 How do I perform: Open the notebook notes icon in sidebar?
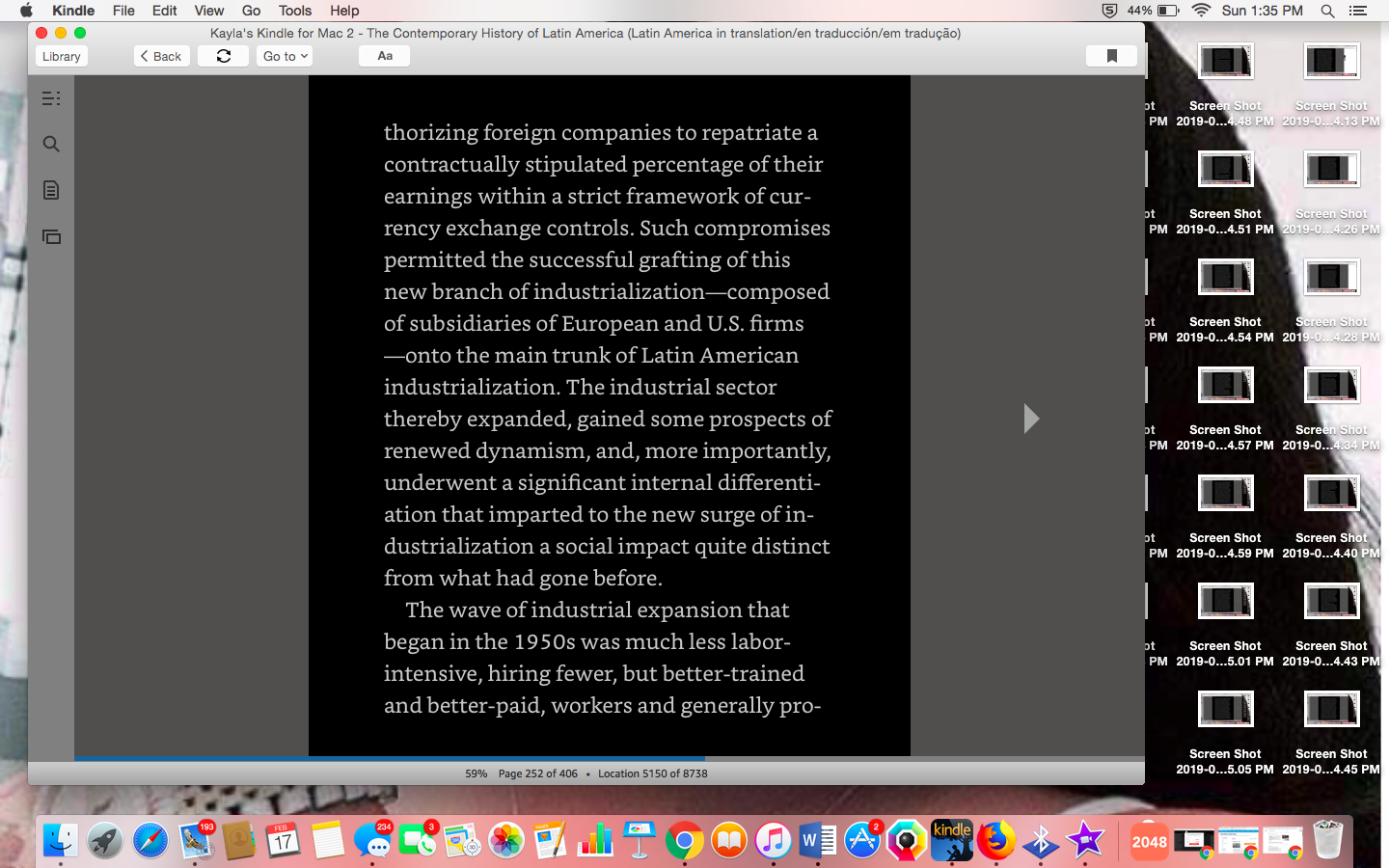coord(51,190)
